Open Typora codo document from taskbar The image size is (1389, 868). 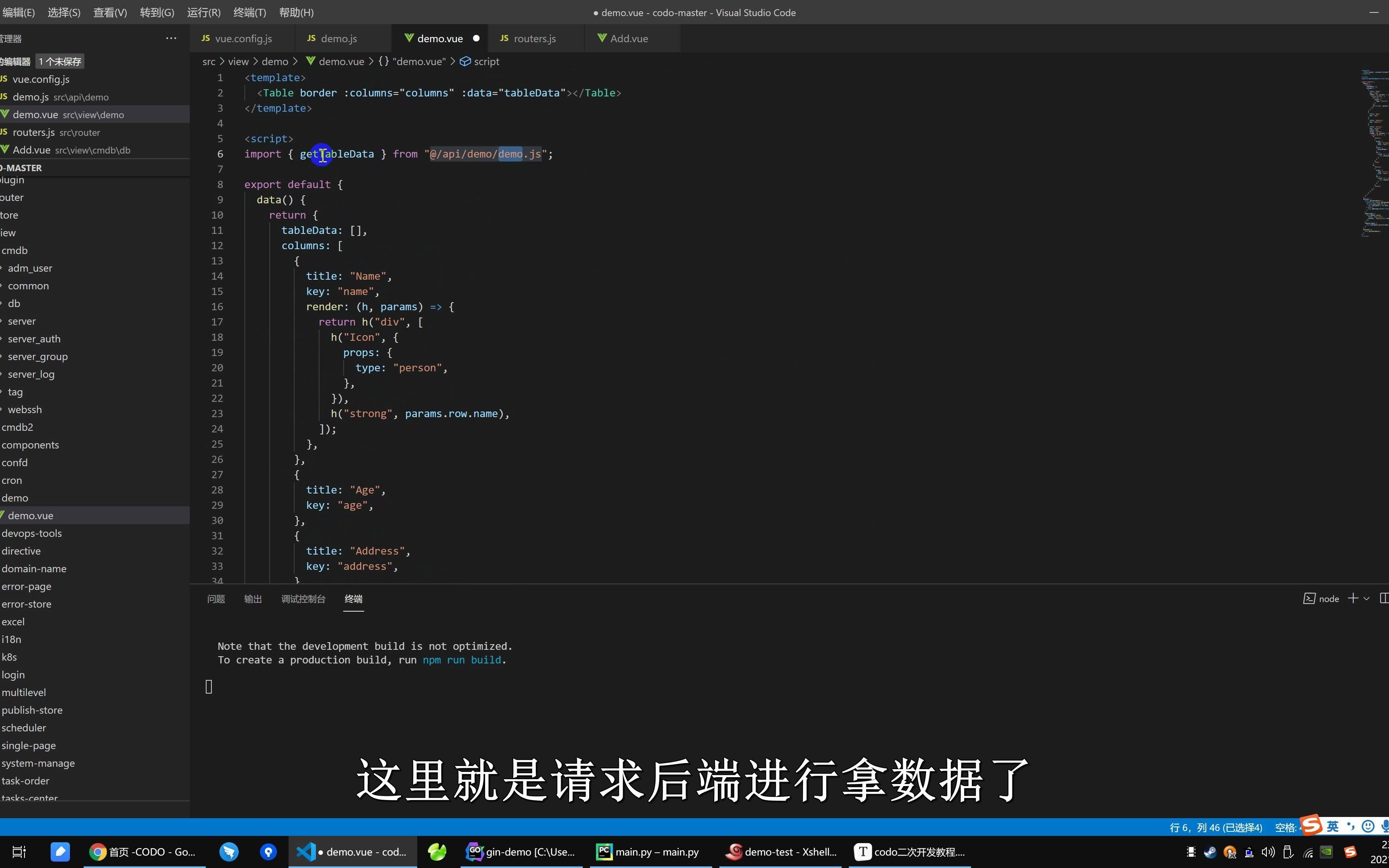coord(910,852)
